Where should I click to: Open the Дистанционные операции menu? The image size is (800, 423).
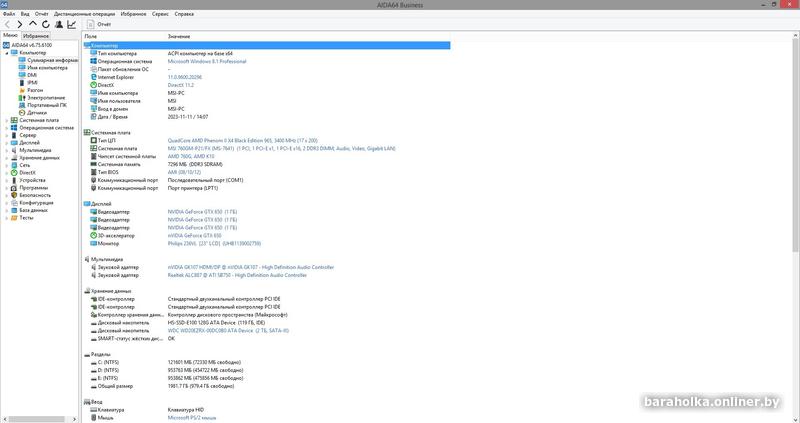pos(84,14)
